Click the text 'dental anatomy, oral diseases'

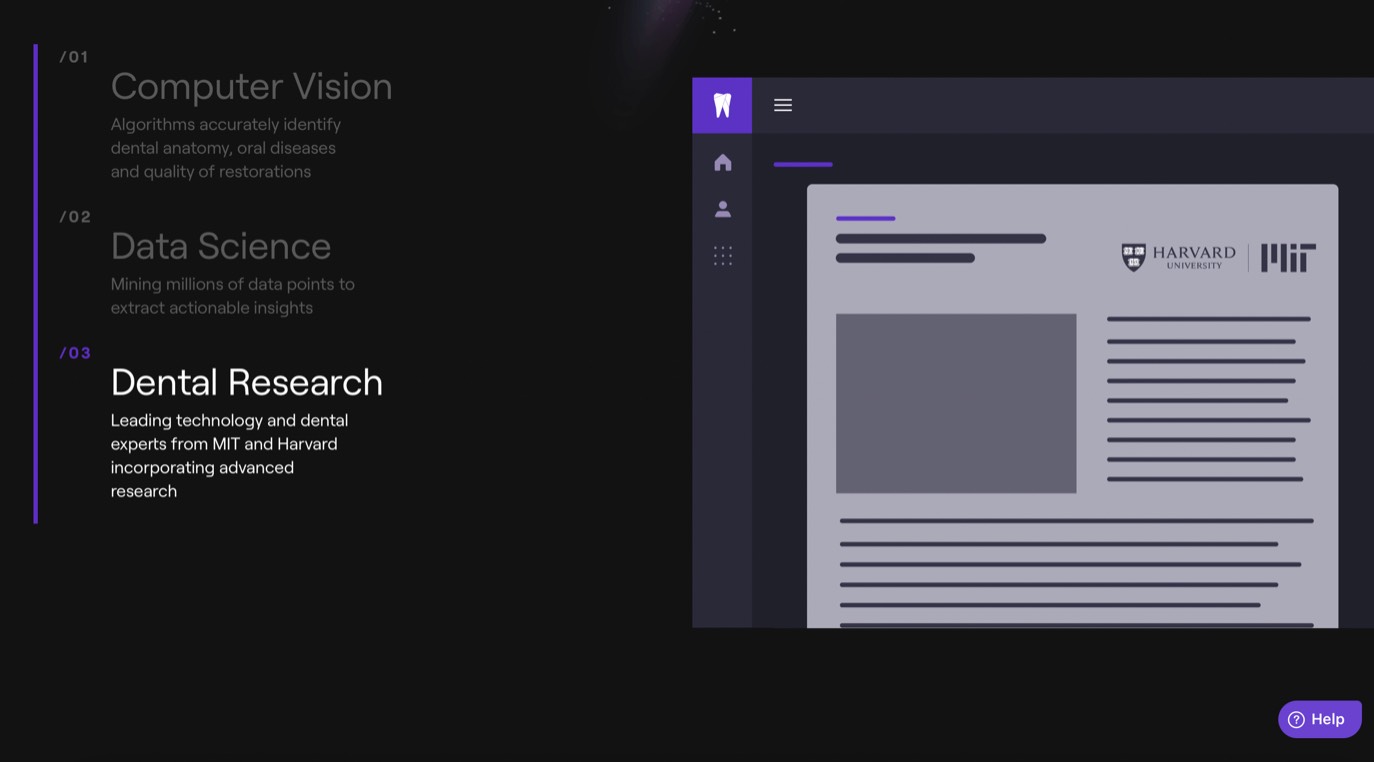[x=223, y=148]
